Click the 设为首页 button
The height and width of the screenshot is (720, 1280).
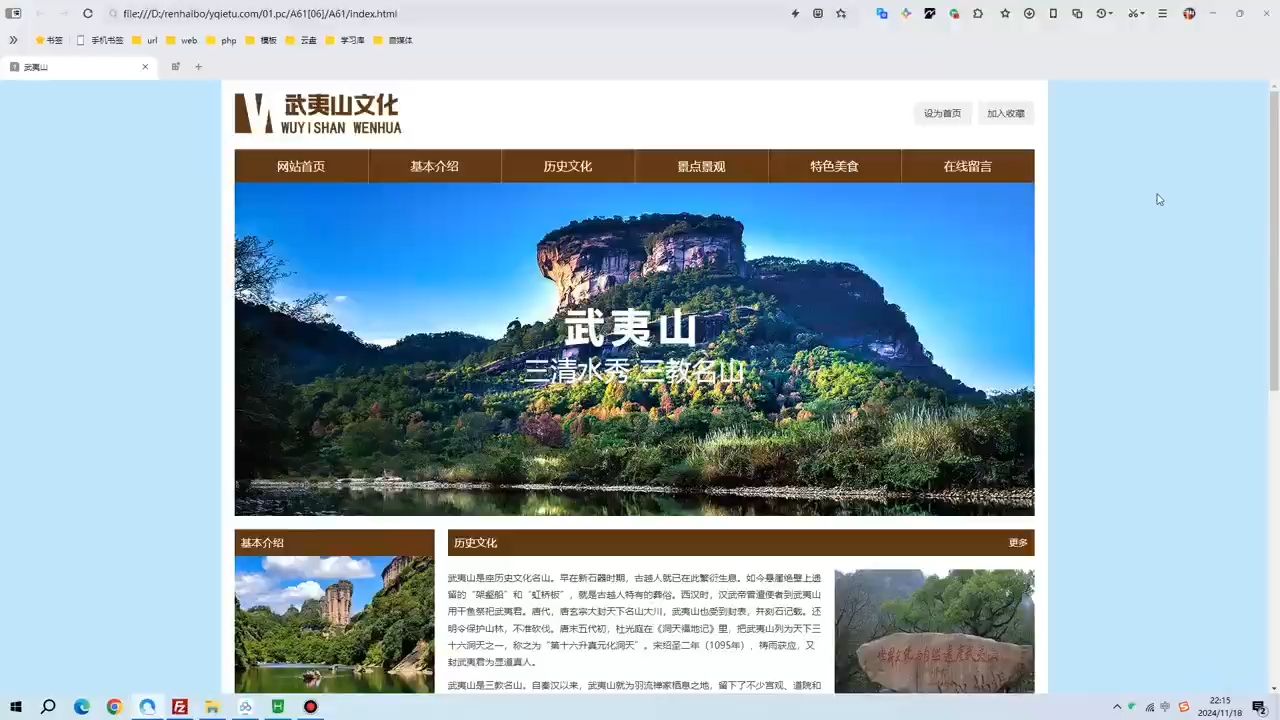click(942, 113)
